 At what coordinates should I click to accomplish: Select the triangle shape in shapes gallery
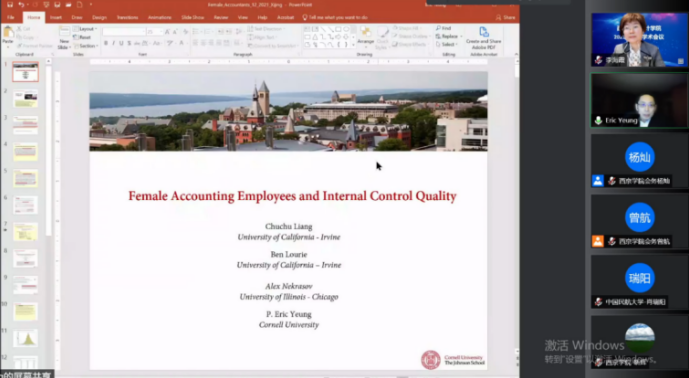click(x=315, y=37)
